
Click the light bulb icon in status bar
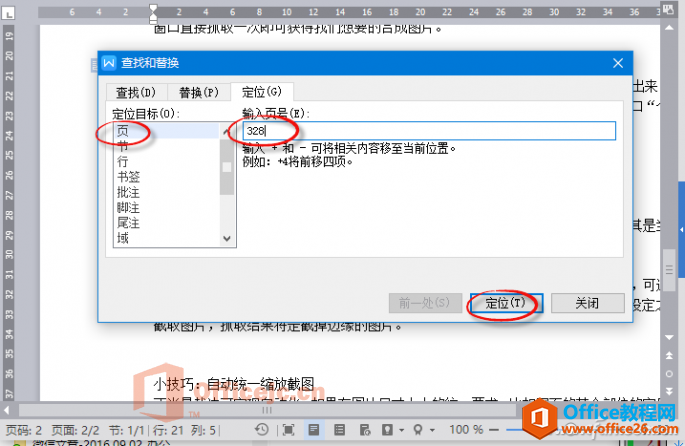pos(418,430)
